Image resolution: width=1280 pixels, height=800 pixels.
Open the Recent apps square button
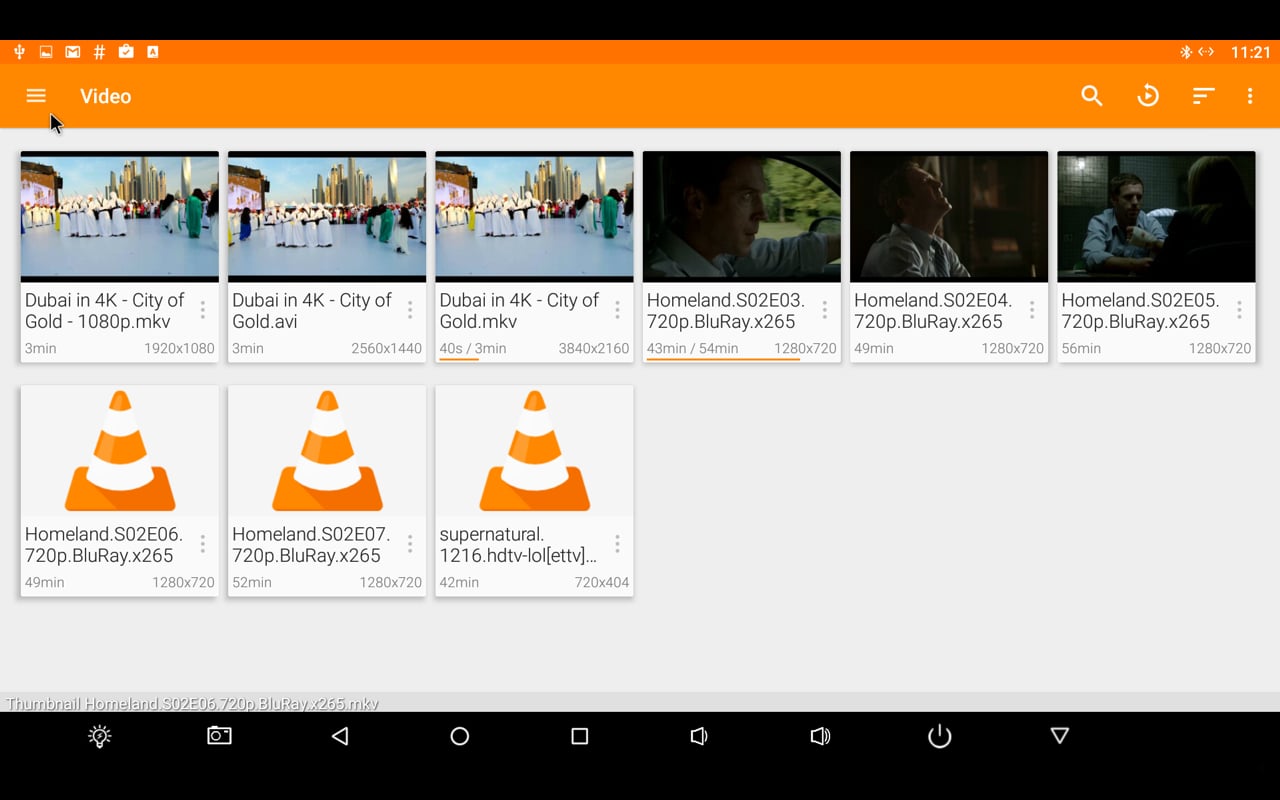(x=579, y=736)
